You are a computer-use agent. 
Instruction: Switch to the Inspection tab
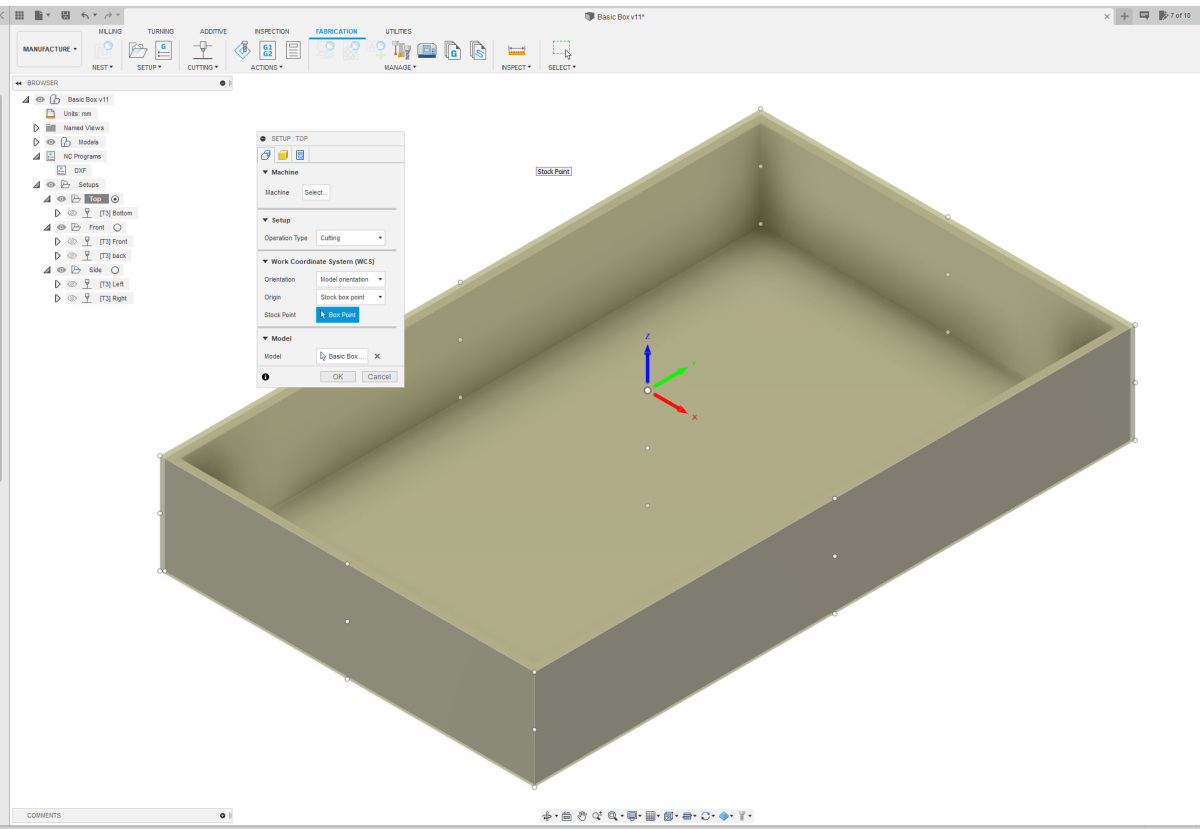[x=272, y=31]
